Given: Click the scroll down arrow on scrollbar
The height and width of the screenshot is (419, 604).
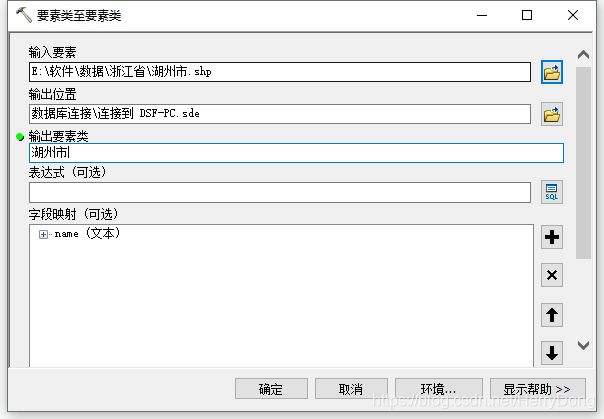Looking at the screenshot, I should click(583, 345).
